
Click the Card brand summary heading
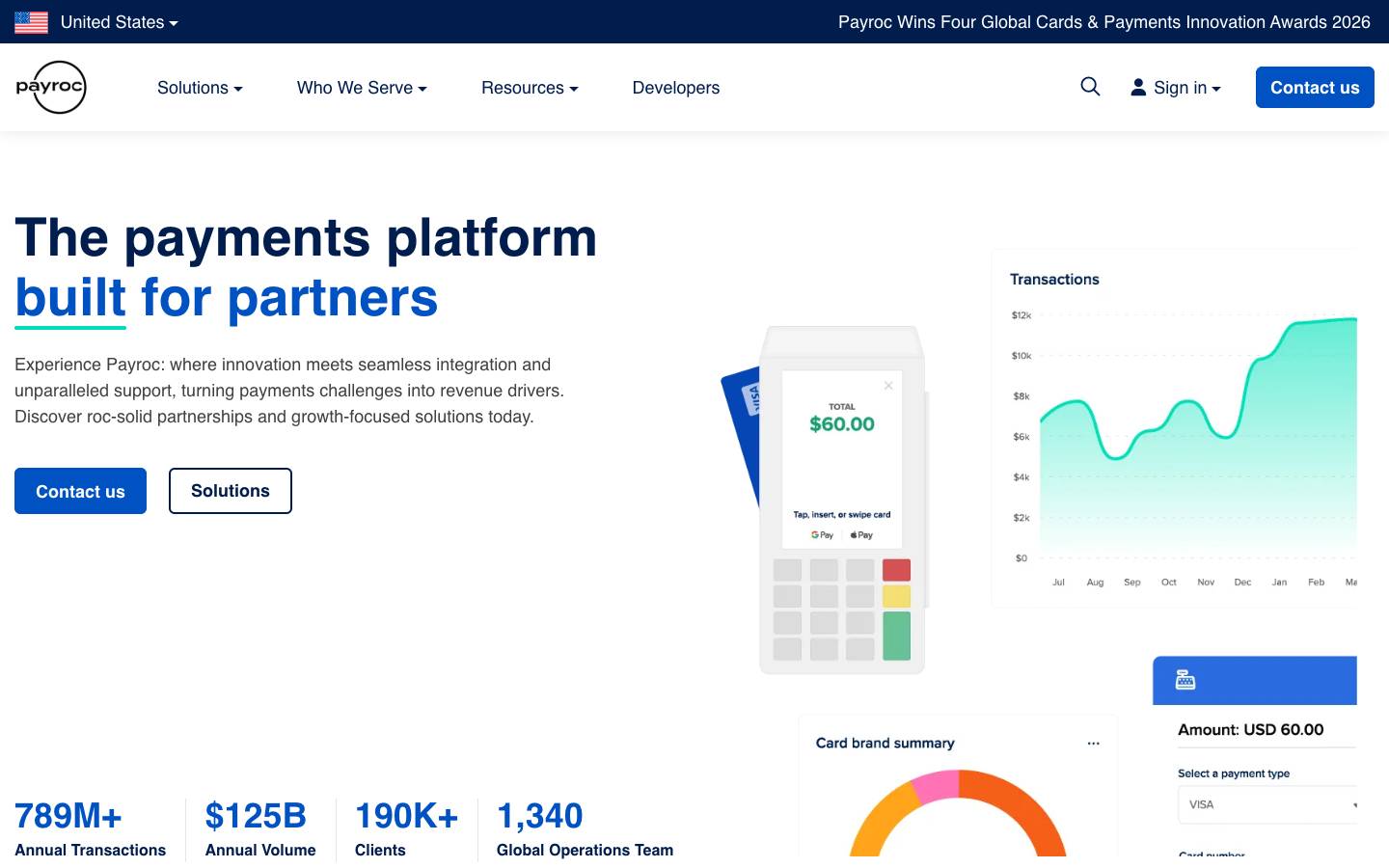(885, 744)
